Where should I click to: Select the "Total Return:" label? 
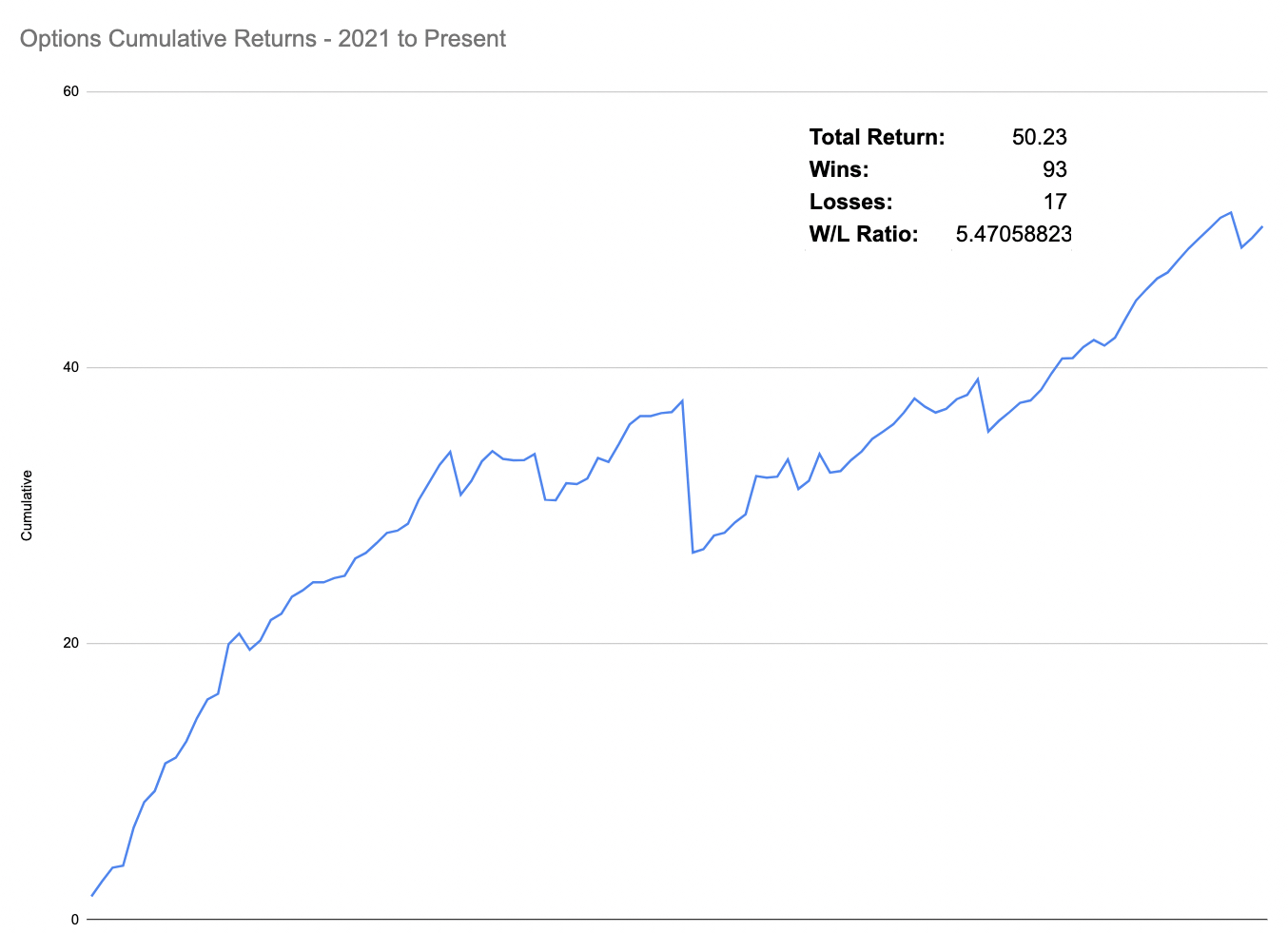(x=877, y=137)
